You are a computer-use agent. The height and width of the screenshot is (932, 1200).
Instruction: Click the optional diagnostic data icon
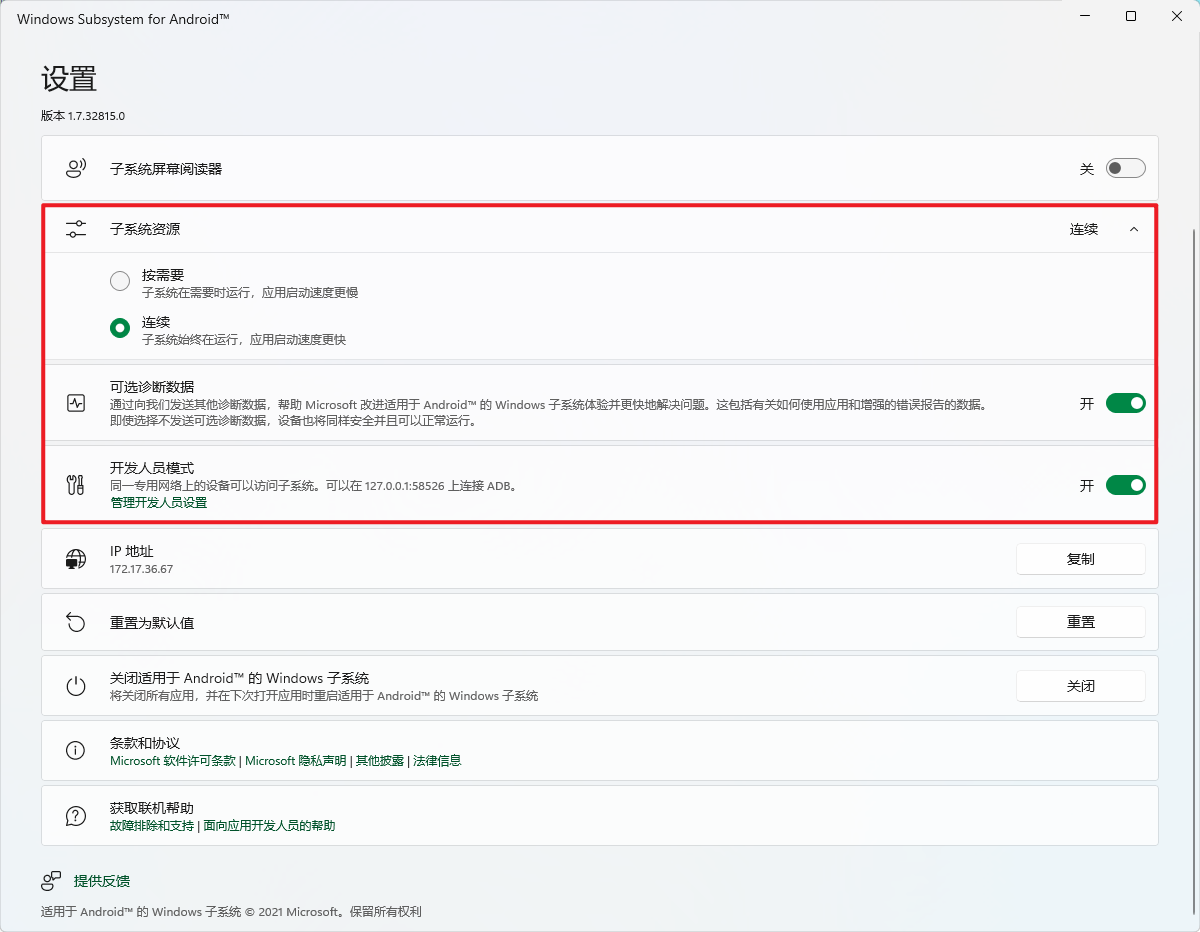76,403
